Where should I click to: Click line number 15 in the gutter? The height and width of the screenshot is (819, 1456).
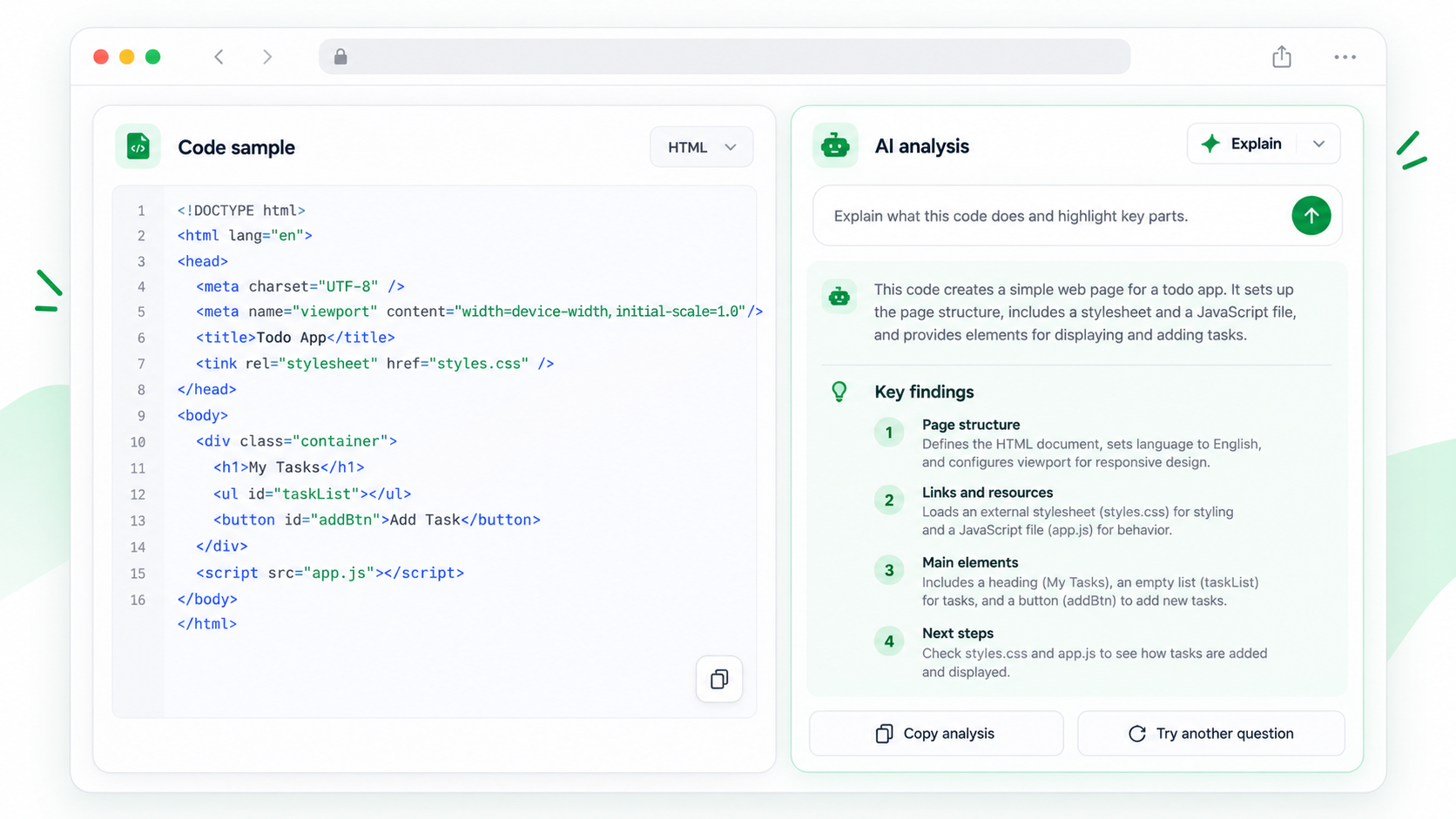pyautogui.click(x=138, y=574)
